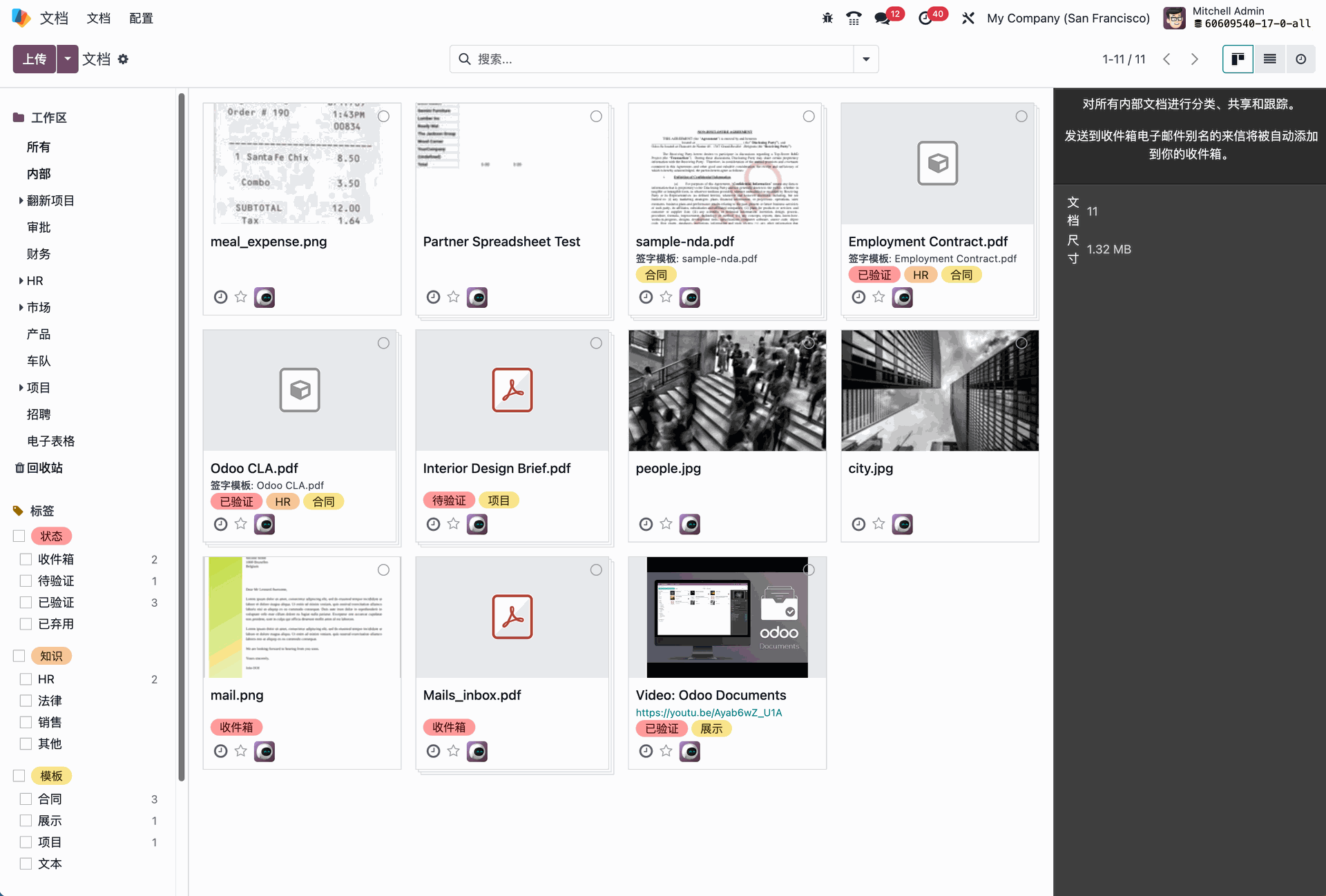This screenshot has width=1326, height=896.
Task: Switch to activity view
Action: click(x=1300, y=59)
